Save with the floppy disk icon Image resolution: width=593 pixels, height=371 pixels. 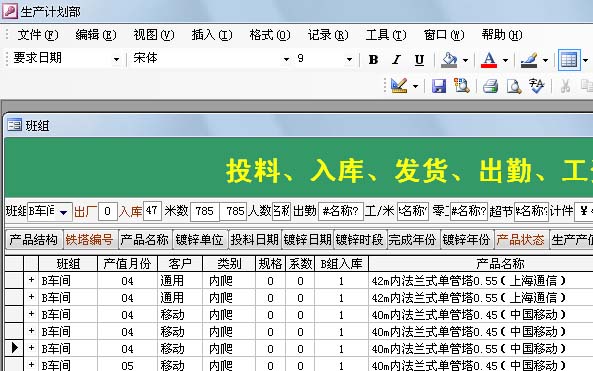(x=439, y=86)
